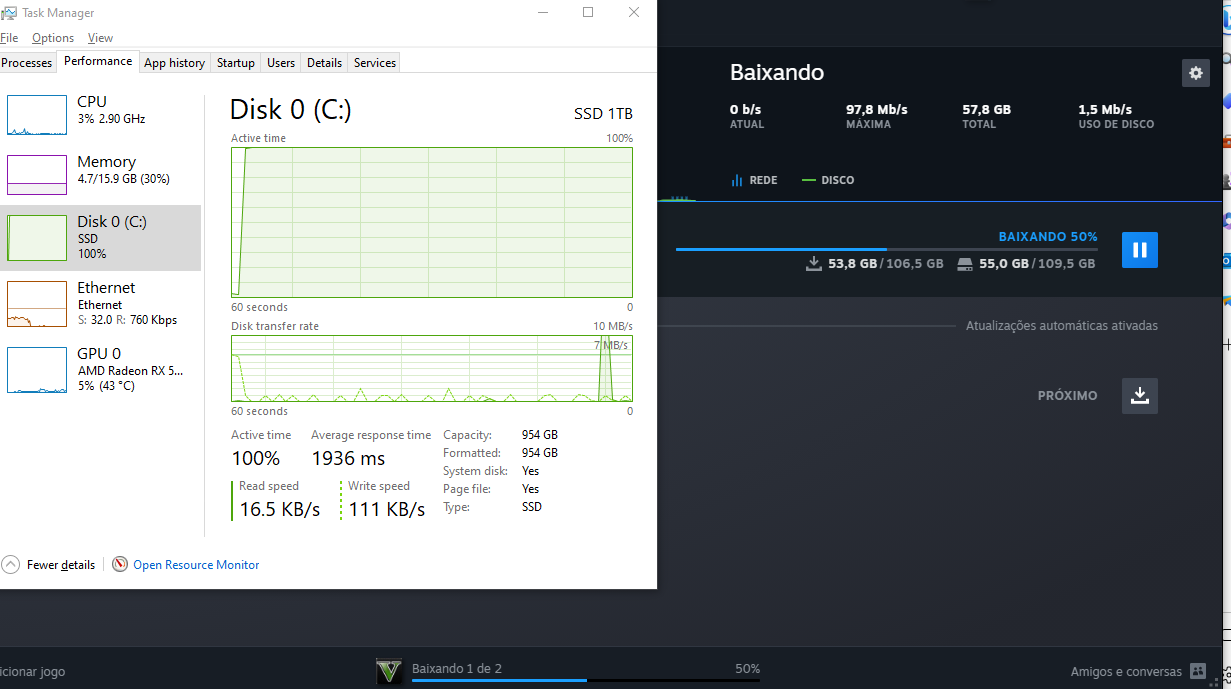Image resolution: width=1231 pixels, height=689 pixels.
Task: Switch to the App history tab
Action: [174, 62]
